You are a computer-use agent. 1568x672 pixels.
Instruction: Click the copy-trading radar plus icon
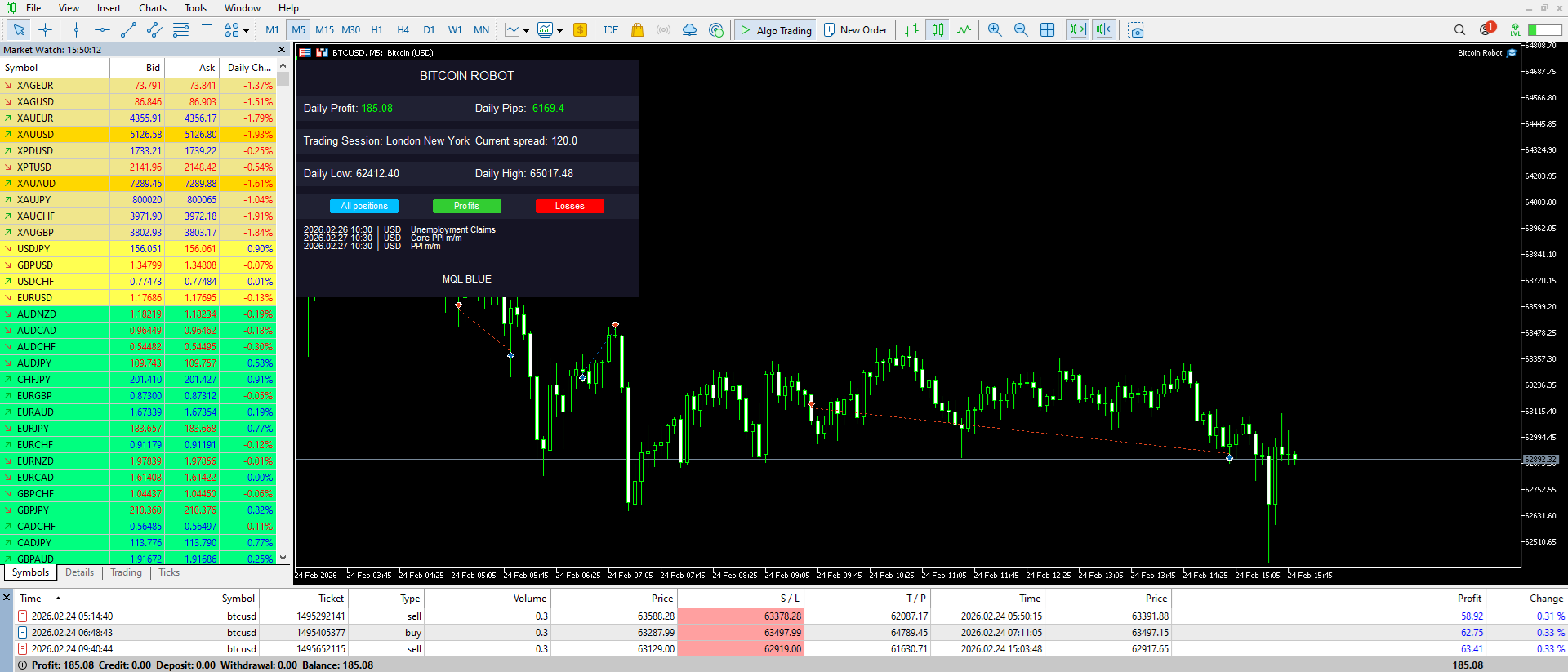[x=716, y=30]
